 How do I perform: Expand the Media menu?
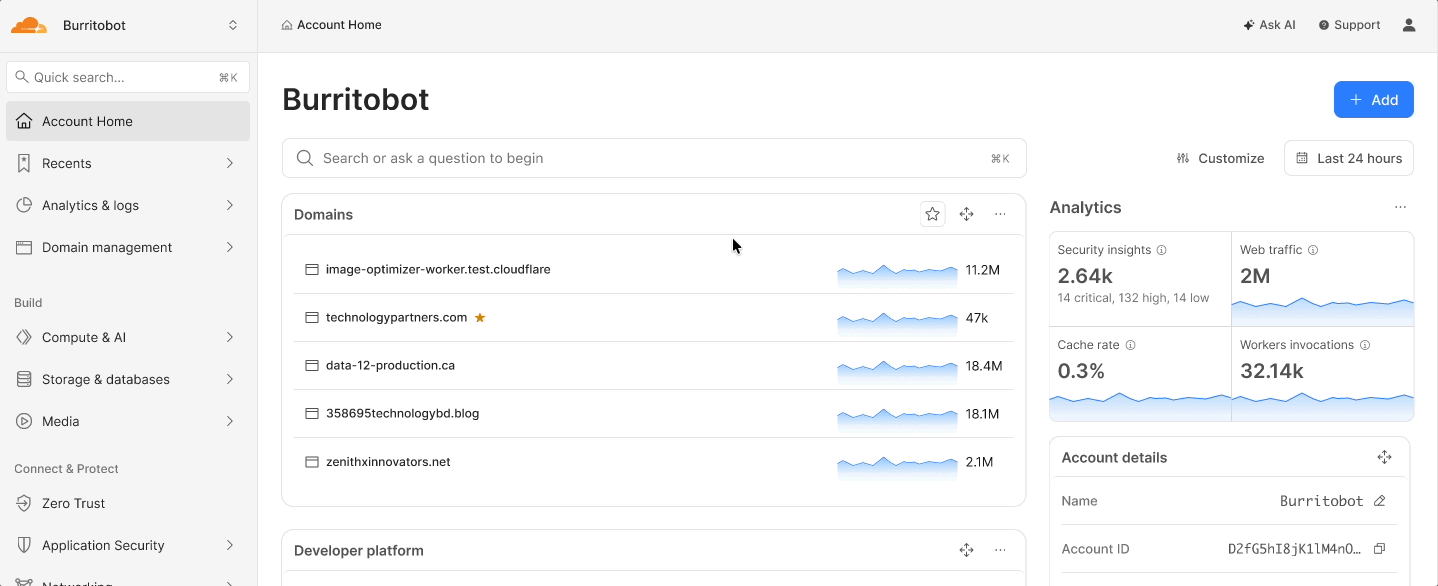(x=128, y=421)
